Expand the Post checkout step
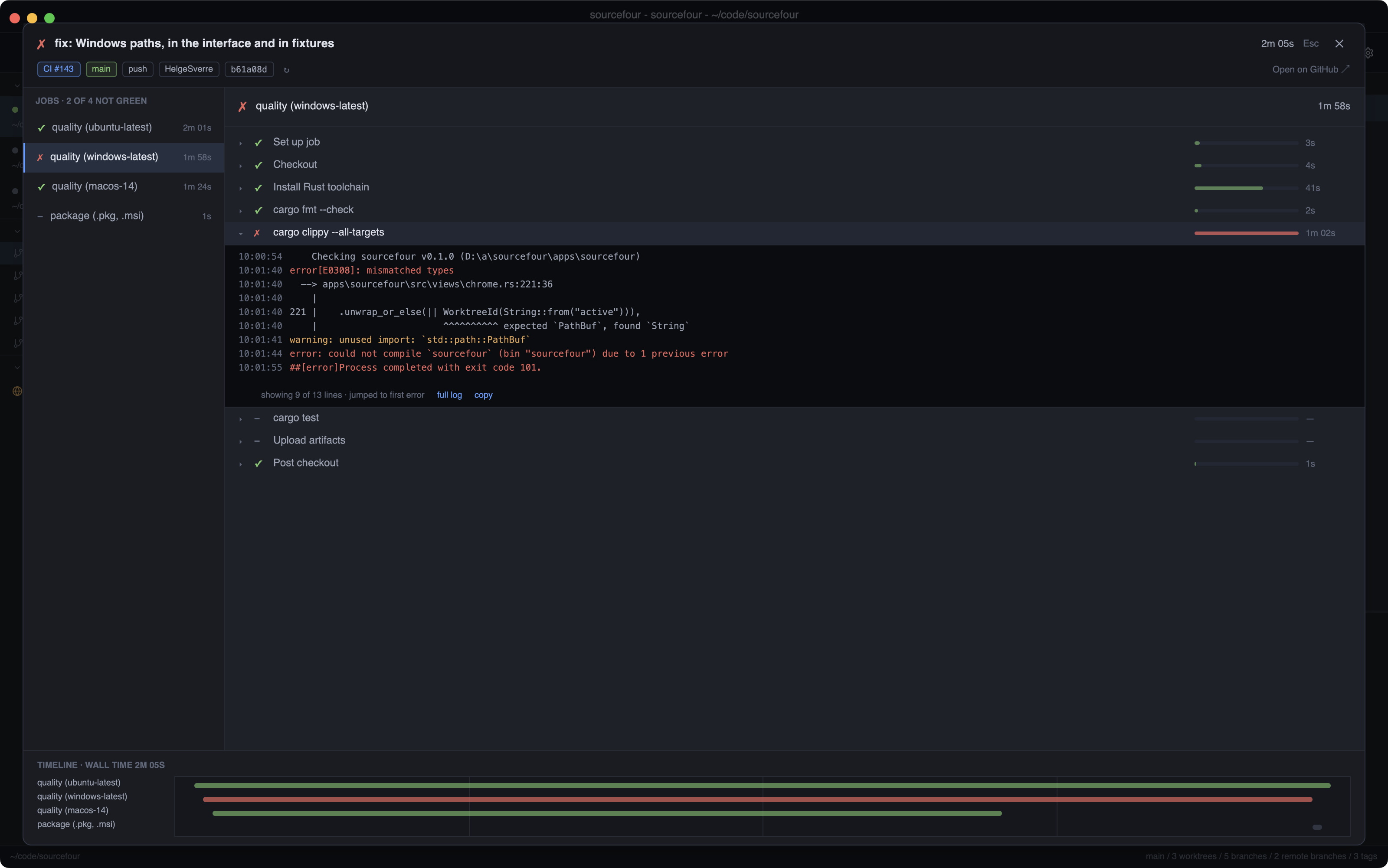 (241, 464)
